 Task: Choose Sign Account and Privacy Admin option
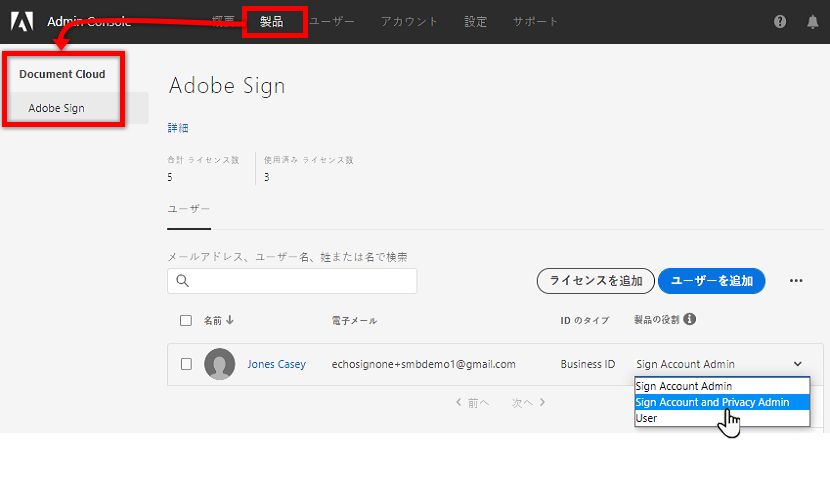click(x=722, y=402)
